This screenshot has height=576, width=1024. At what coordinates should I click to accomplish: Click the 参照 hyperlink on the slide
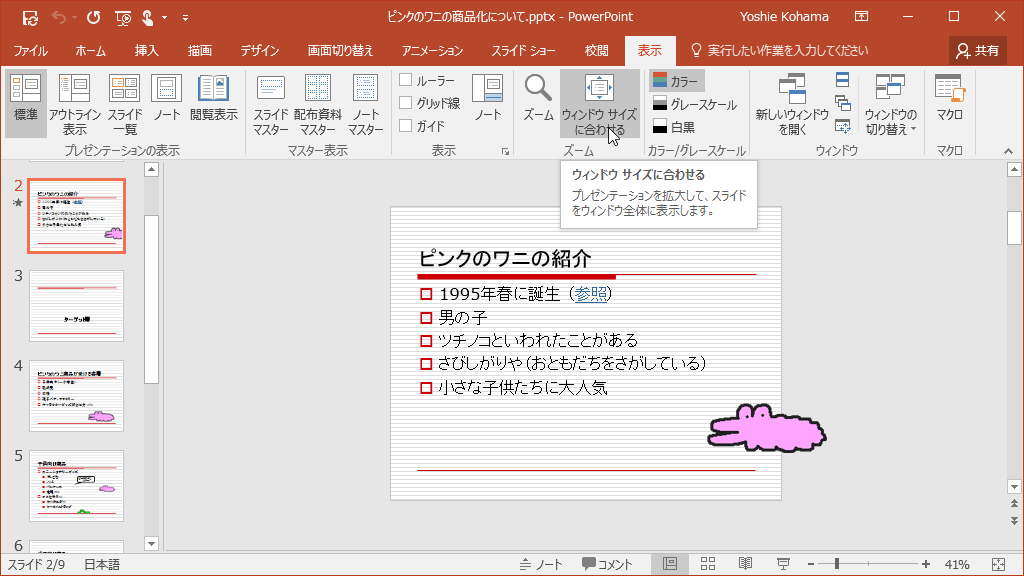pos(592,294)
